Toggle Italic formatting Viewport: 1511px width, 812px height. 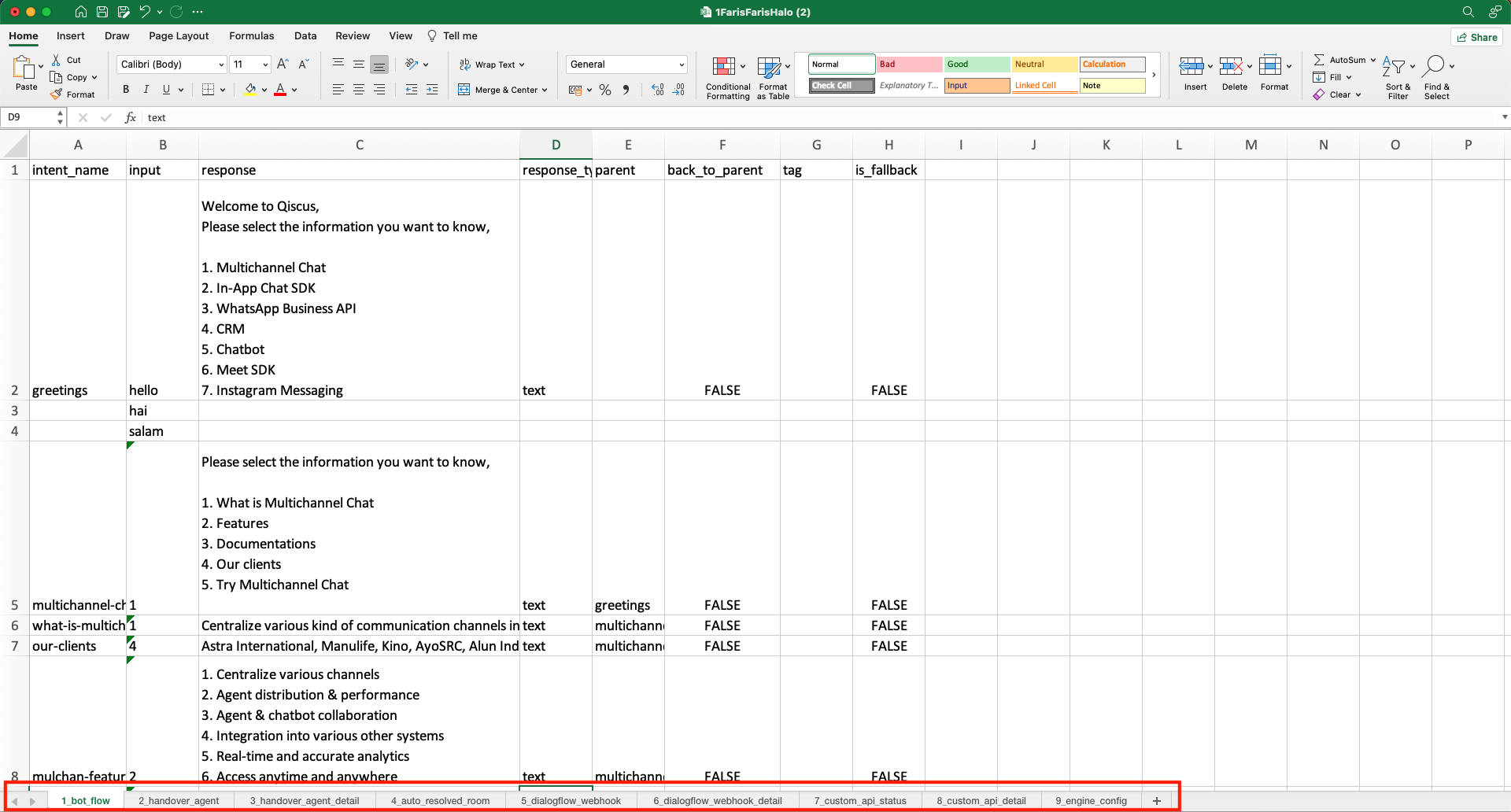[146, 90]
